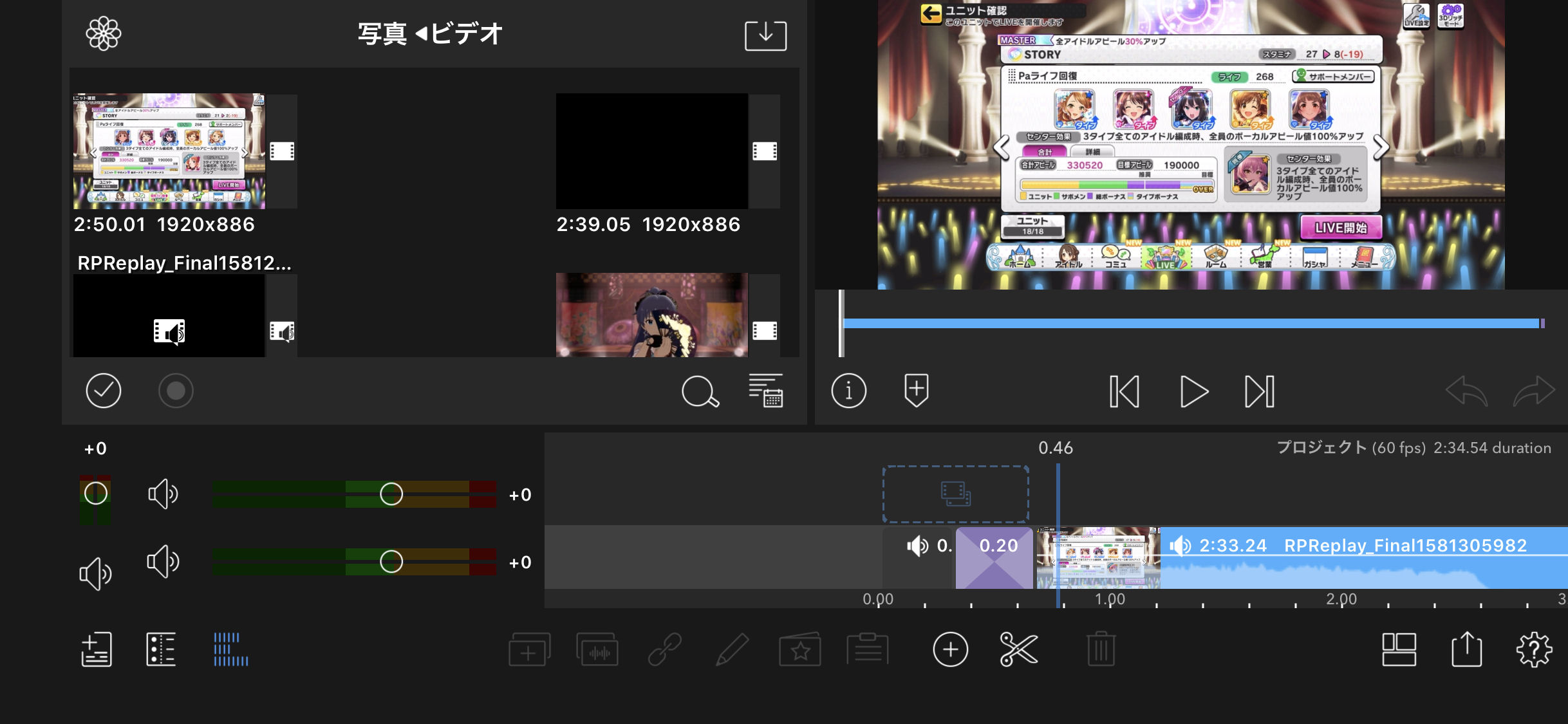Select the singer performance video thumbnail
1568x724 pixels.
click(x=652, y=315)
